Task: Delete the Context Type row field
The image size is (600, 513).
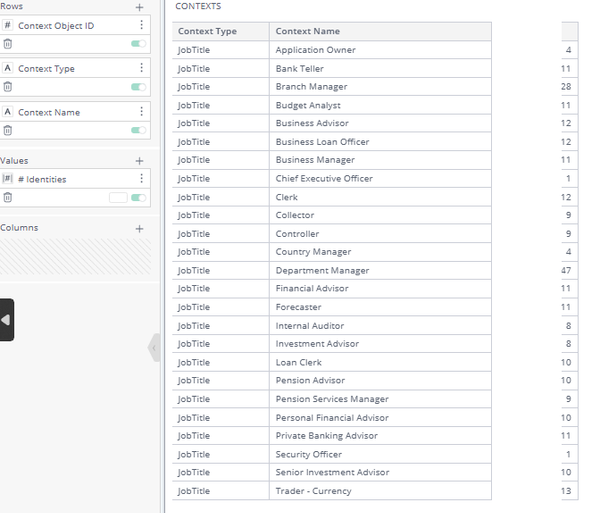Action: pos(8,87)
